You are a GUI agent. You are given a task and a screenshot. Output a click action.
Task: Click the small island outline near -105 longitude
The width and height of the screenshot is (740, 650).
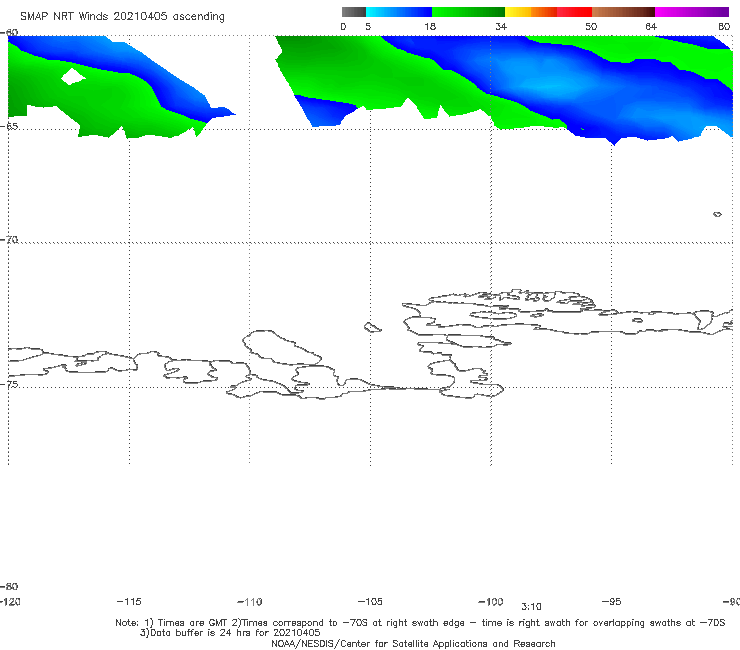pos(372,327)
